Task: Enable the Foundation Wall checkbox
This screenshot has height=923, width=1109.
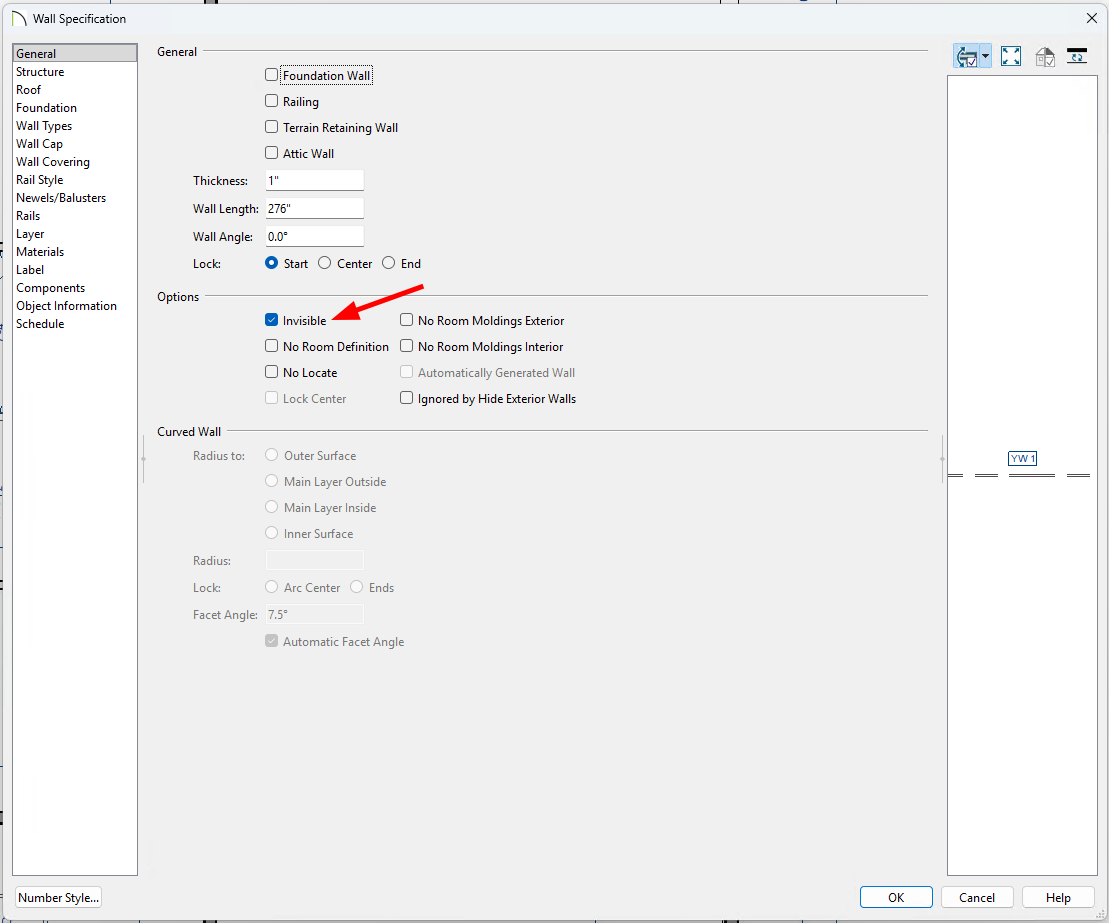Action: [x=271, y=75]
